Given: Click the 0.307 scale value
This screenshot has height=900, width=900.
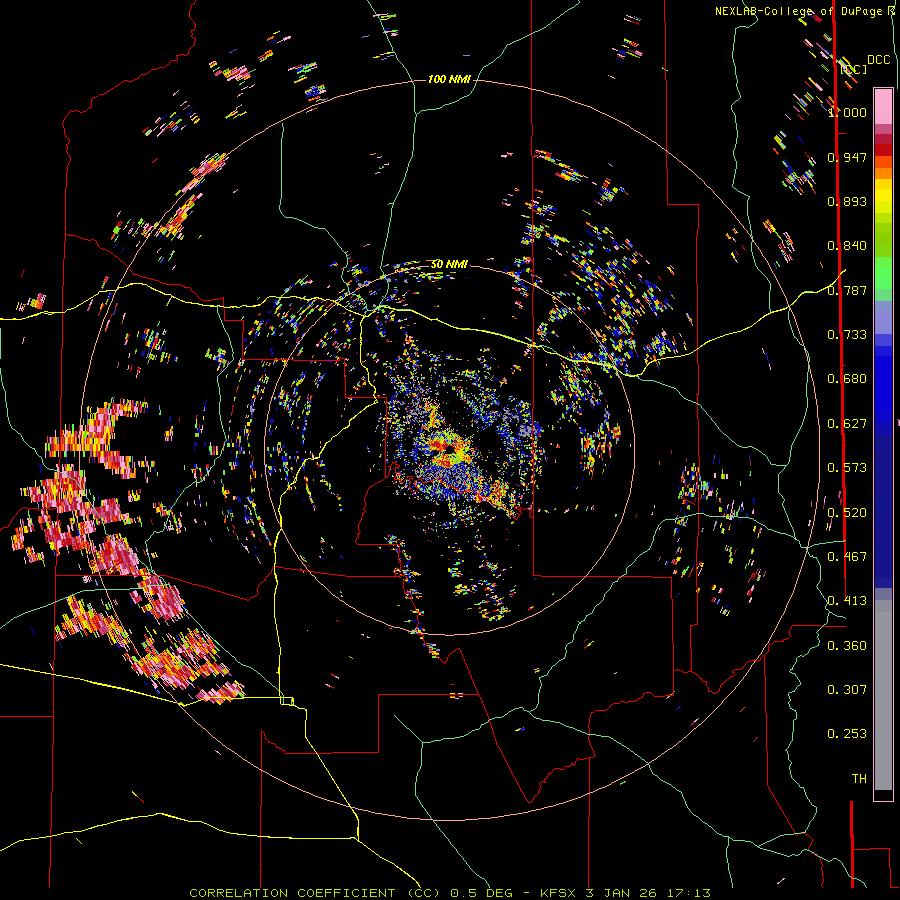Looking at the screenshot, I should [847, 690].
